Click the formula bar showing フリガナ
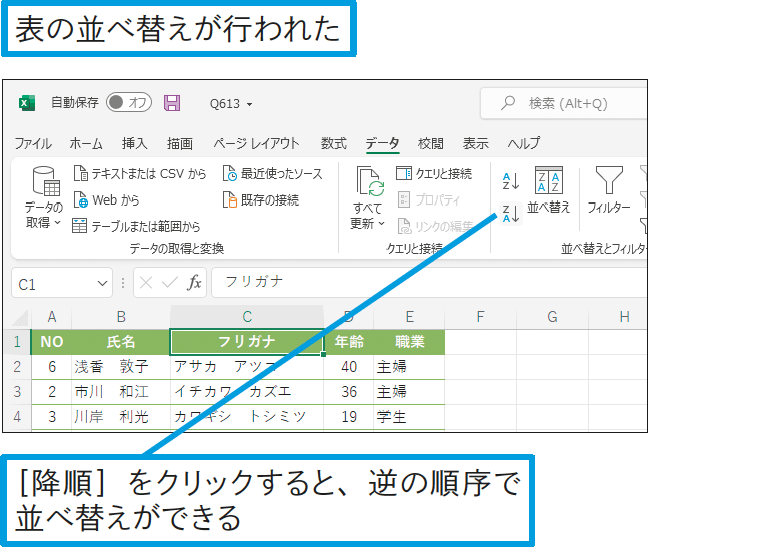This screenshot has height=547, width=783. 429,282
